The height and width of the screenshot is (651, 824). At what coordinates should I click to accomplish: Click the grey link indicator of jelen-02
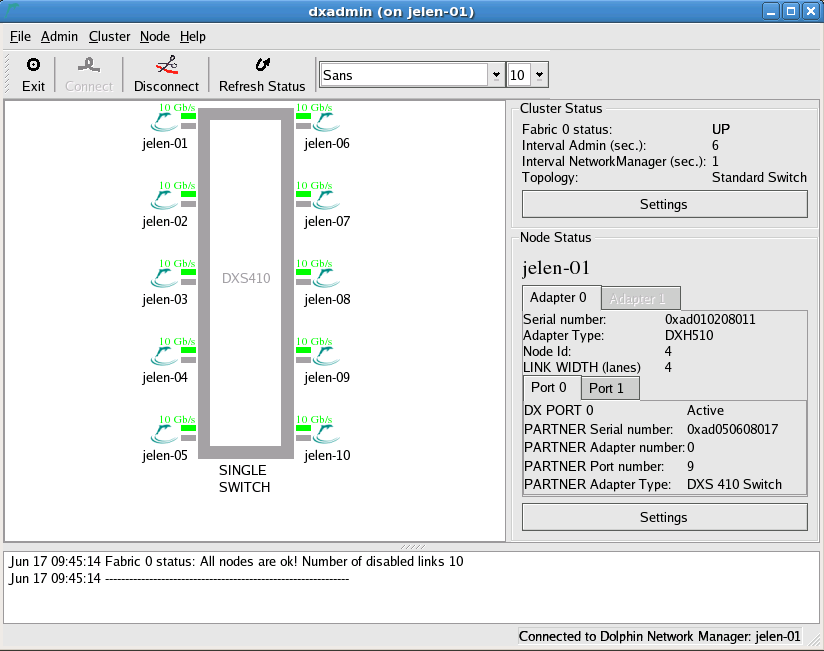(189, 204)
